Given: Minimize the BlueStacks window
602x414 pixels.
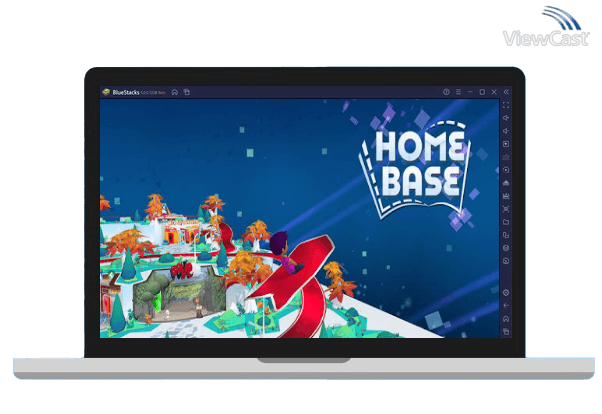Looking at the screenshot, I should 470,92.
